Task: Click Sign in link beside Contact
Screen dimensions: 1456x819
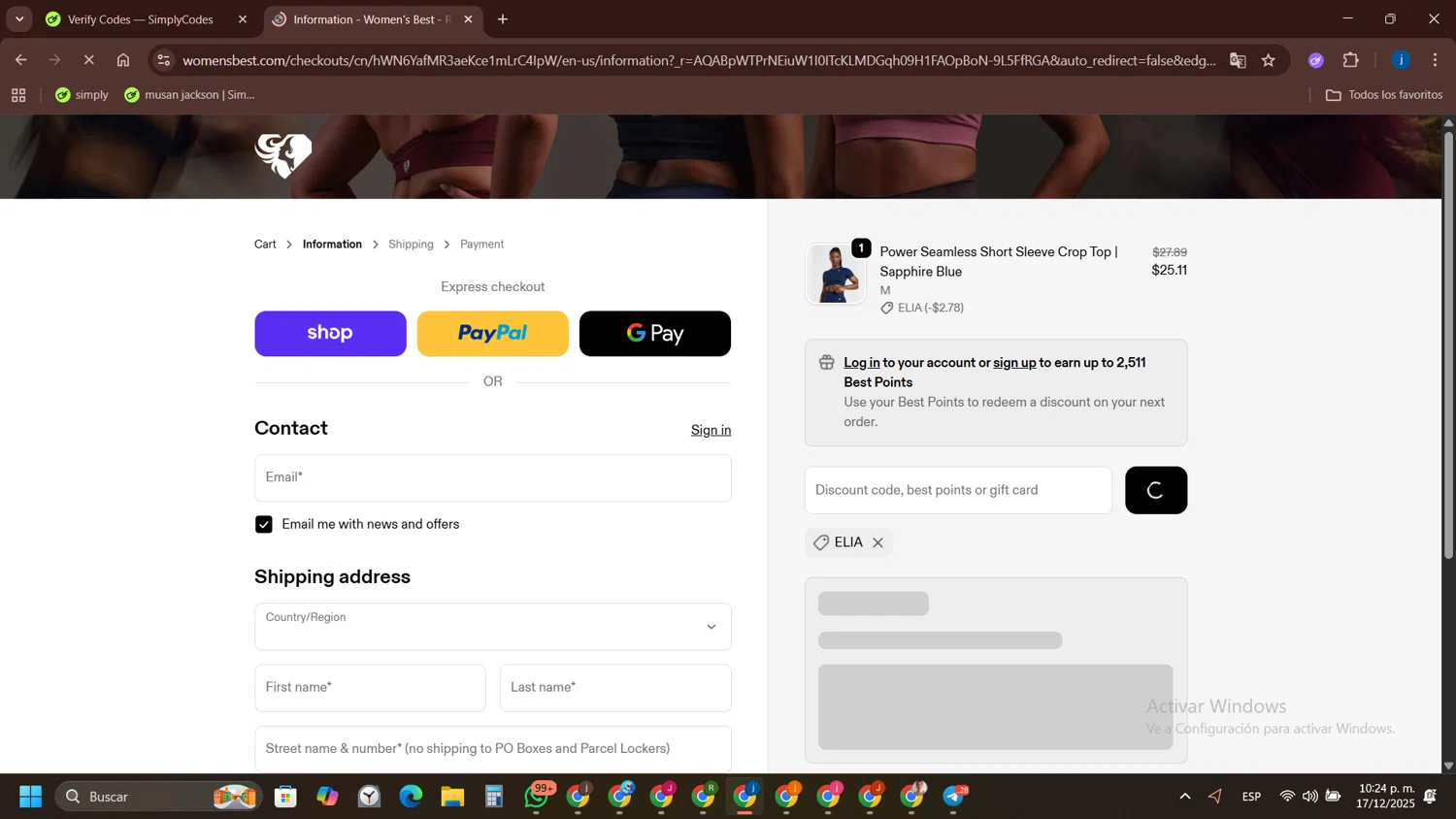Action: (711, 430)
